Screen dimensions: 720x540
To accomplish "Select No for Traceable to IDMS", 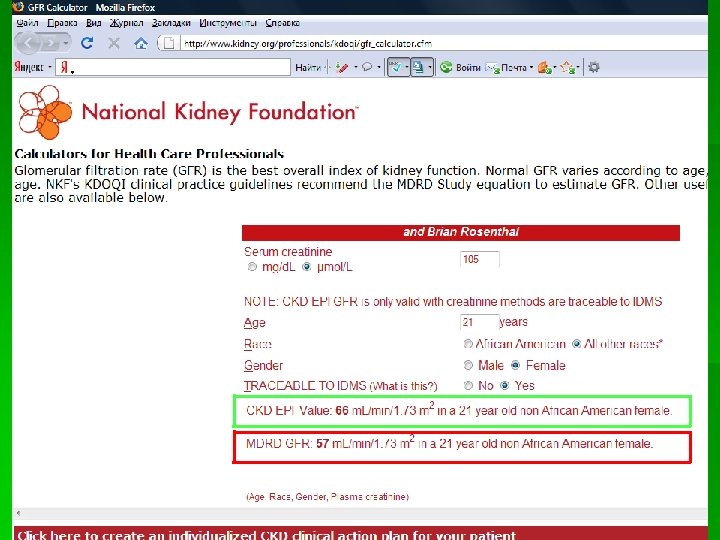I will [468, 386].
